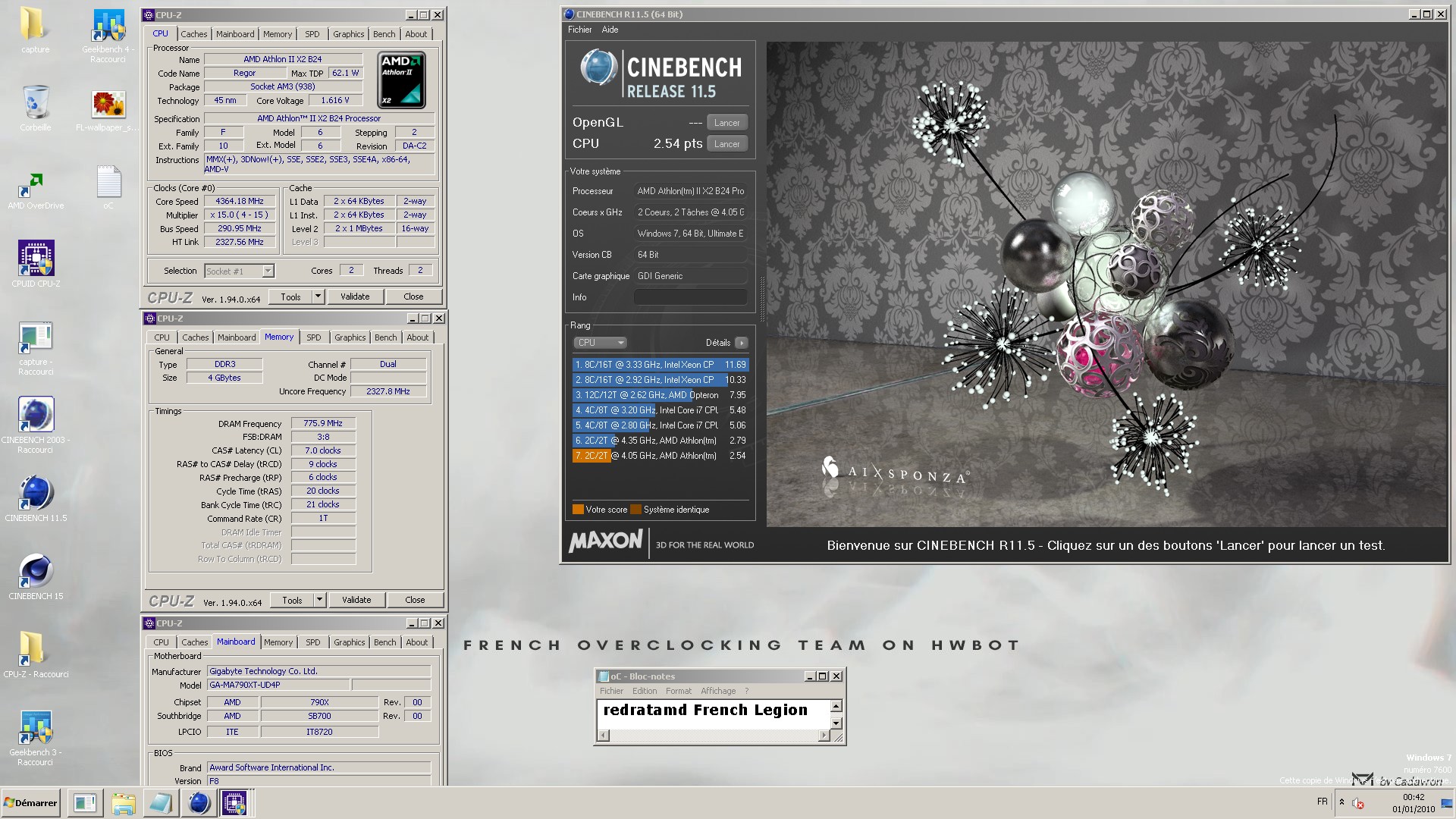Expand the Détails arrow in Cinebench ranking

coord(742,343)
